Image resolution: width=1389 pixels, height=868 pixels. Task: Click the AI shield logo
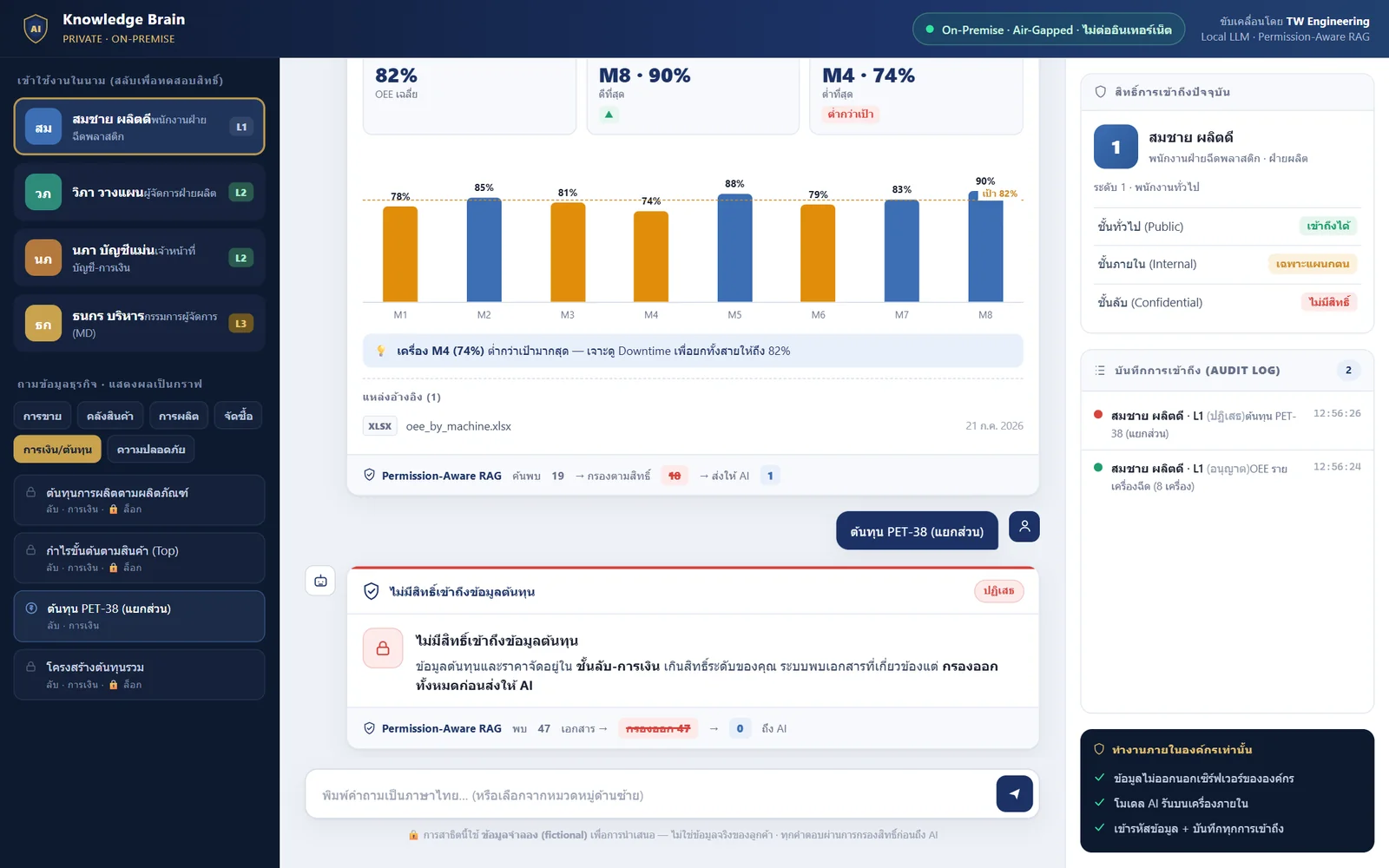[x=36, y=29]
